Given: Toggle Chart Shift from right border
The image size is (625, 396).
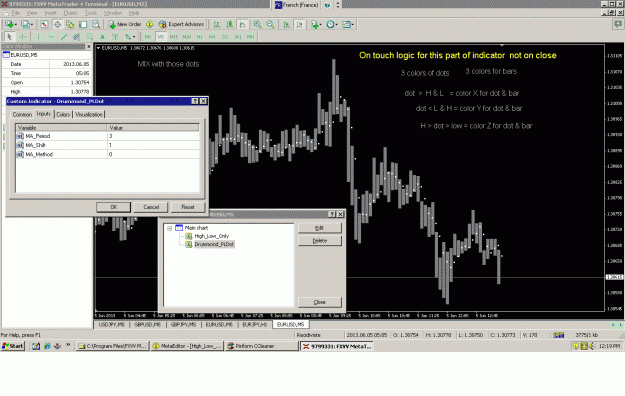Looking at the screenshot, I should click(x=299, y=24).
